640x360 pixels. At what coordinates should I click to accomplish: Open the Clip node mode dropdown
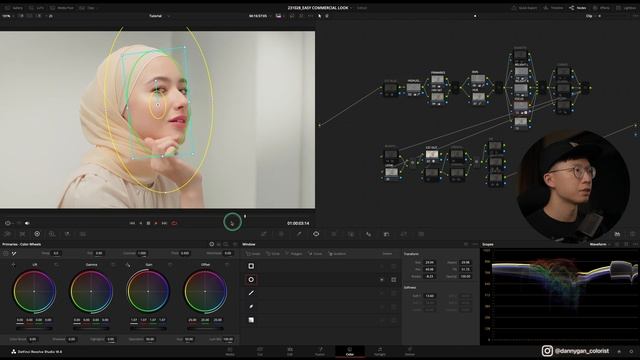point(592,16)
